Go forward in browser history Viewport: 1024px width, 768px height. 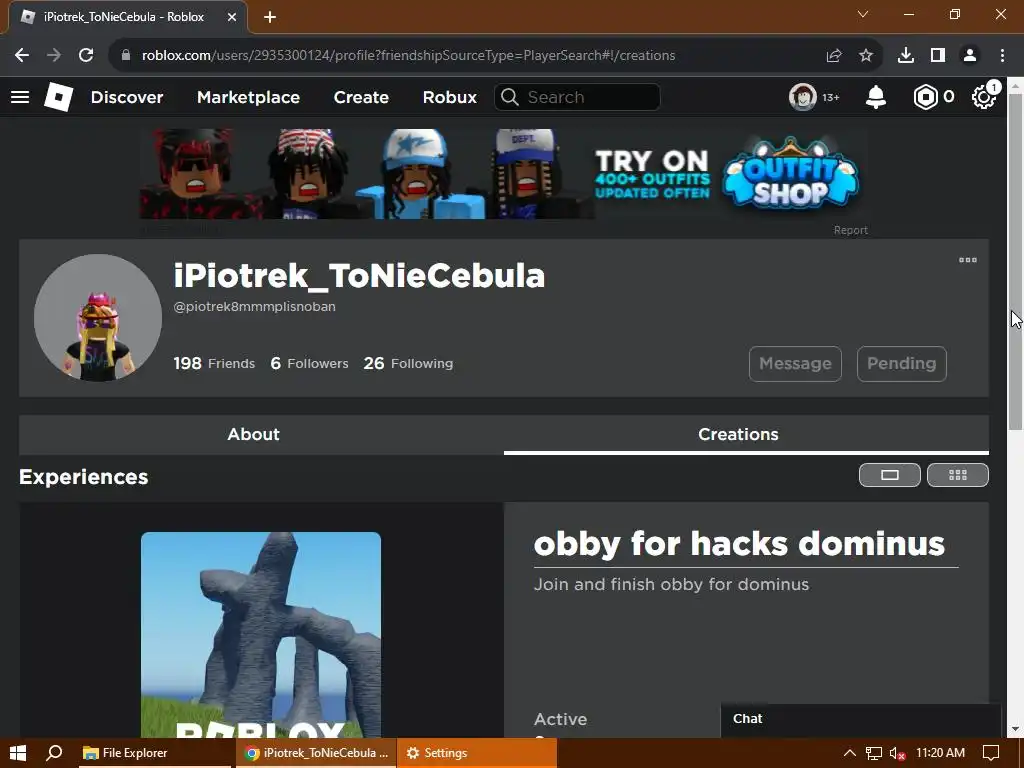[54, 56]
